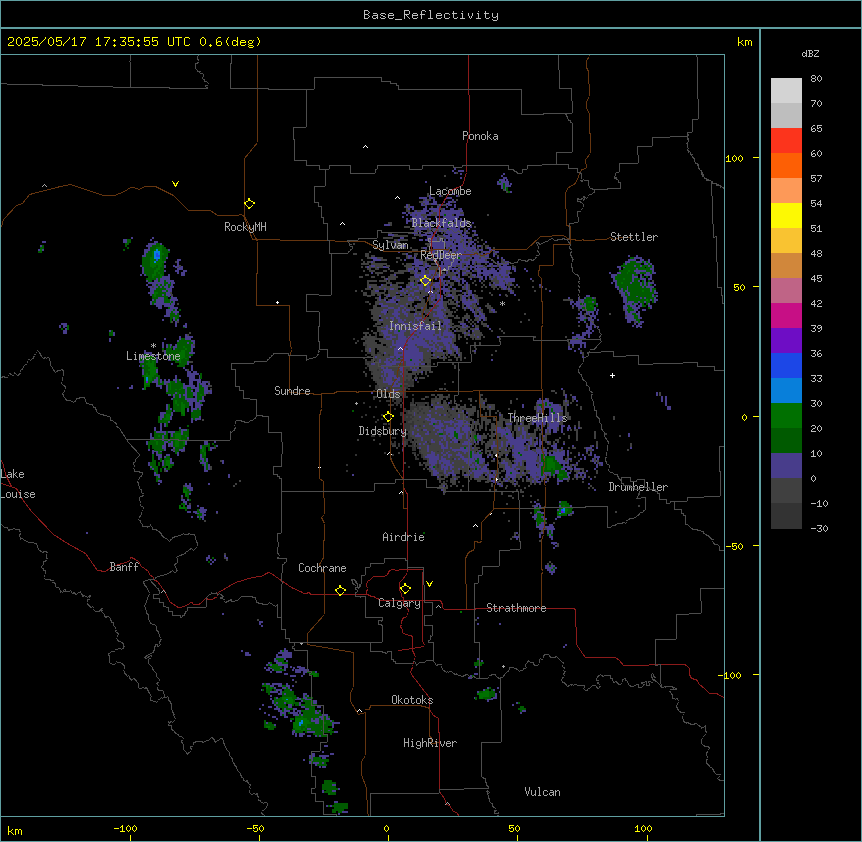862x842 pixels.
Task: Select the blue-core storm cell north of Limestone
Action: tap(156, 262)
